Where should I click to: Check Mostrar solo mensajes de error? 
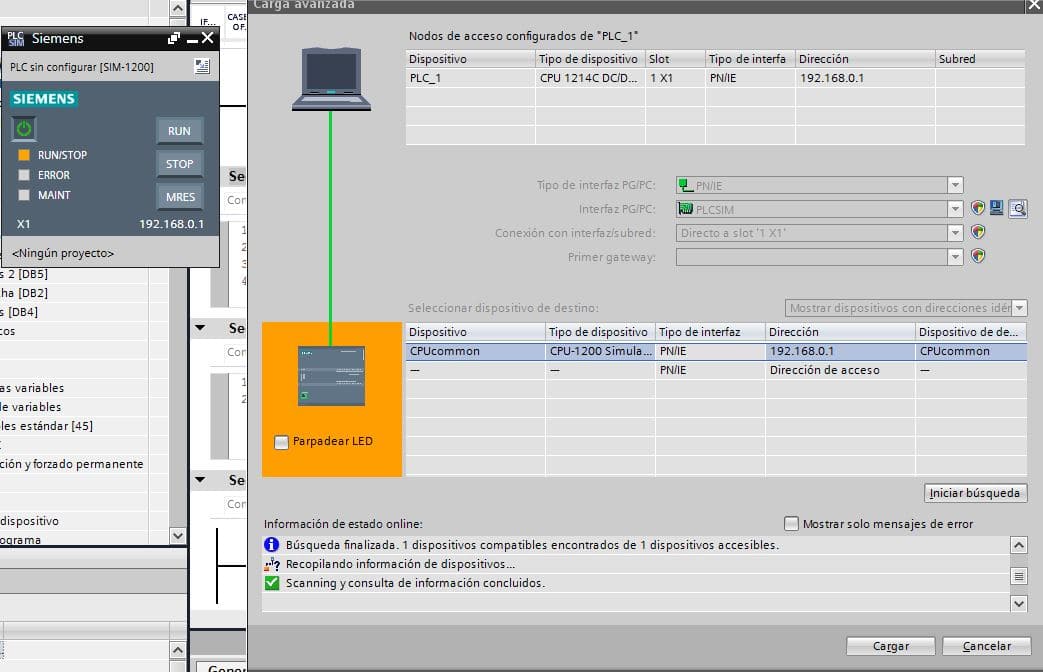(791, 524)
